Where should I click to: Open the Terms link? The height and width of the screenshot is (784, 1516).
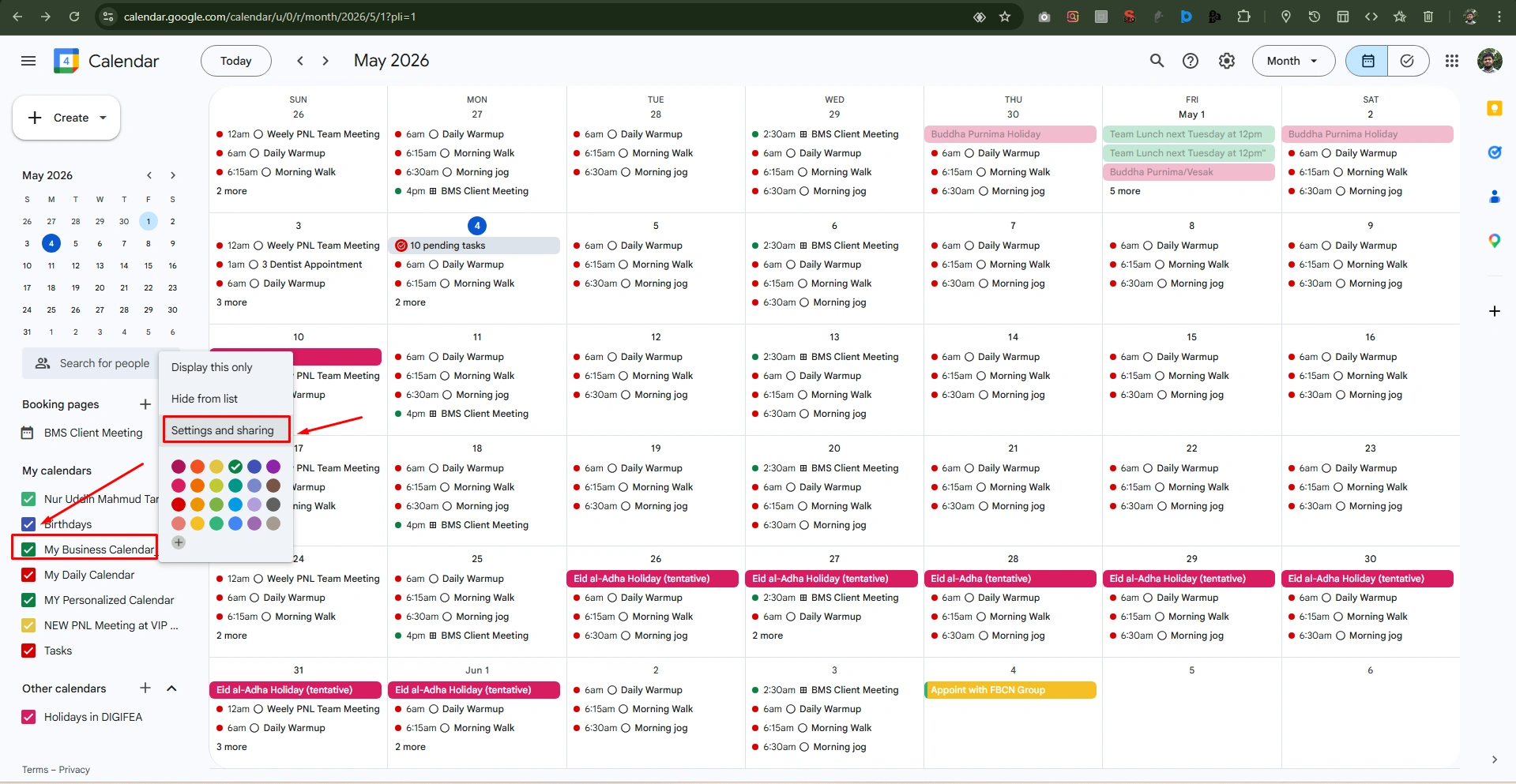tap(35, 770)
